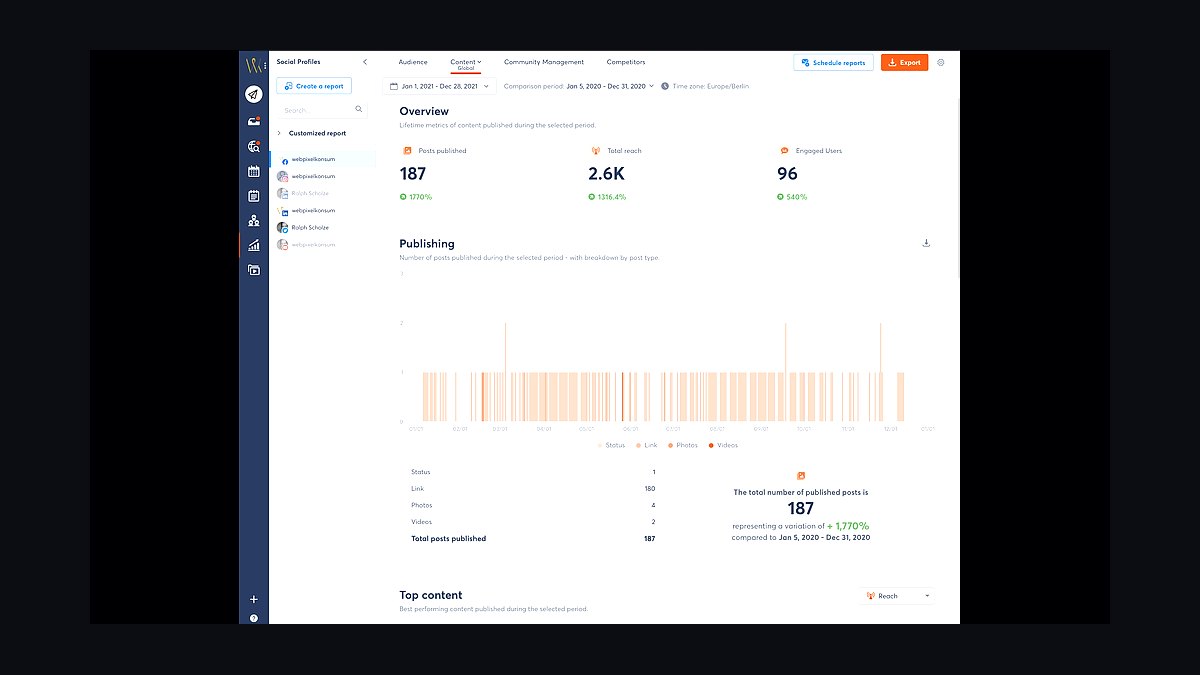The image size is (1200, 675).
Task: Open the calendar grid icon in sidebar
Action: 254,171
